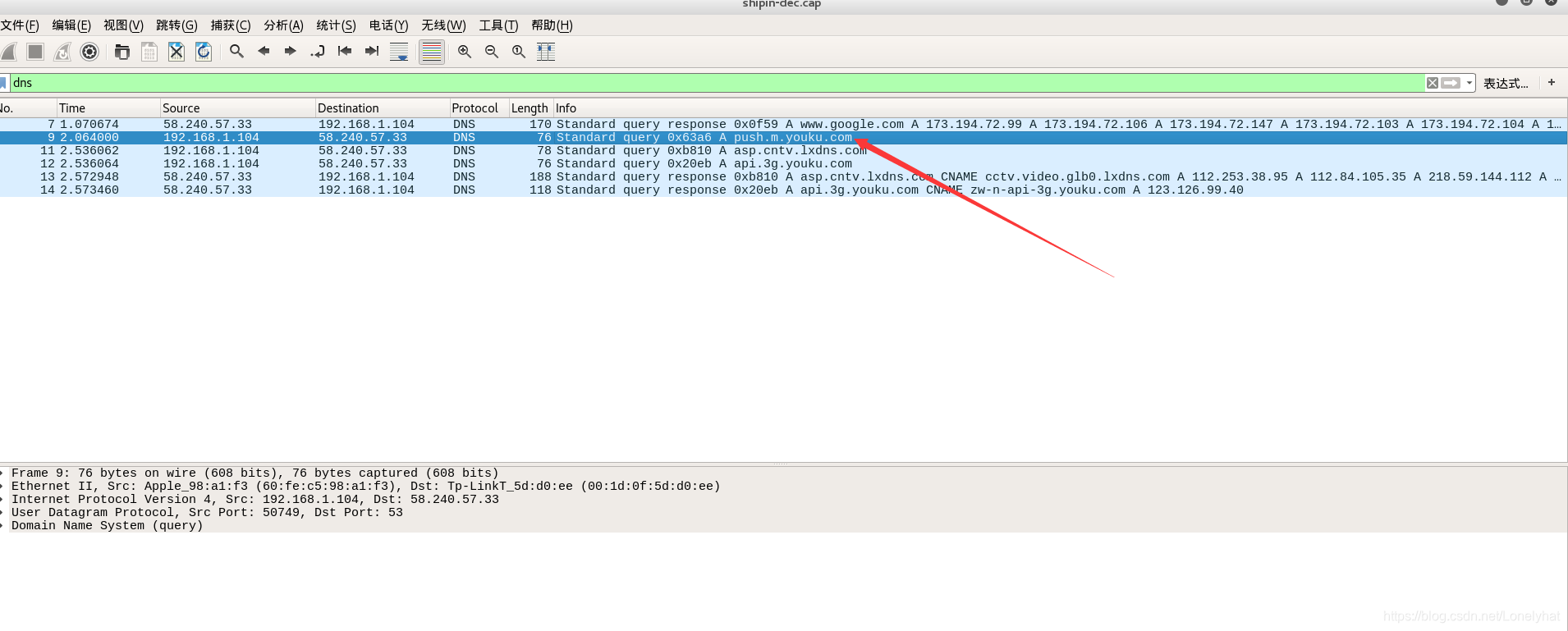Image resolution: width=1568 pixels, height=631 pixels.
Task: Add a filter button with plus
Action: 1552,82
